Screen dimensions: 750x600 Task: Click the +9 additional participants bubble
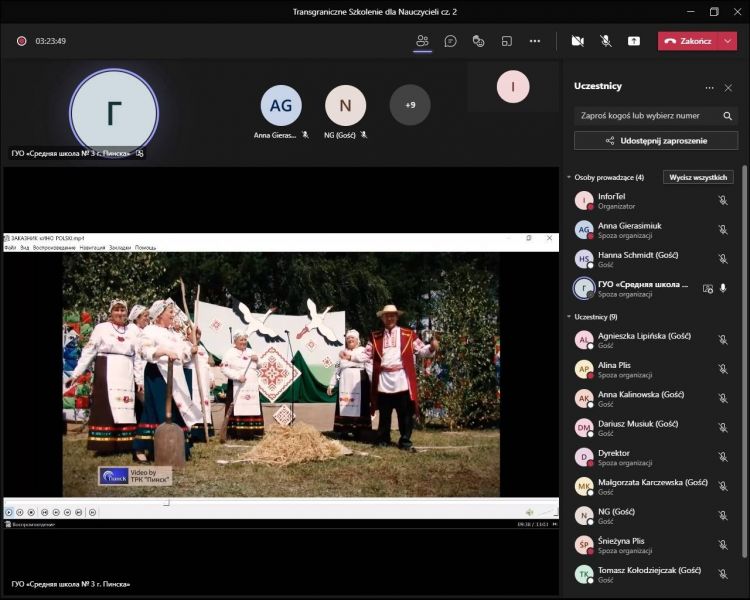point(410,105)
